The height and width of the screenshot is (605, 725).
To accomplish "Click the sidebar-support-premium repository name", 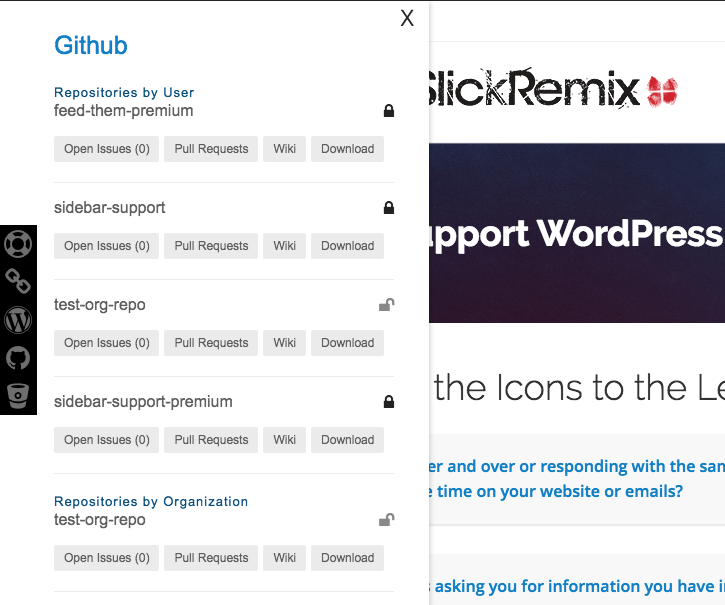I will [143, 401].
